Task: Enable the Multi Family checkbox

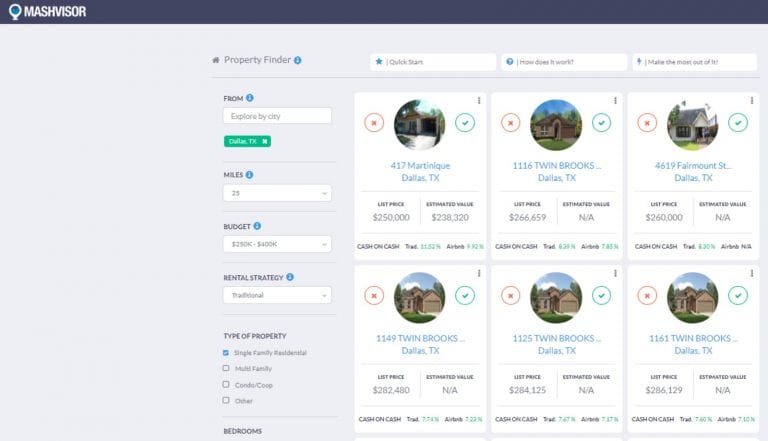Action: tap(226, 368)
